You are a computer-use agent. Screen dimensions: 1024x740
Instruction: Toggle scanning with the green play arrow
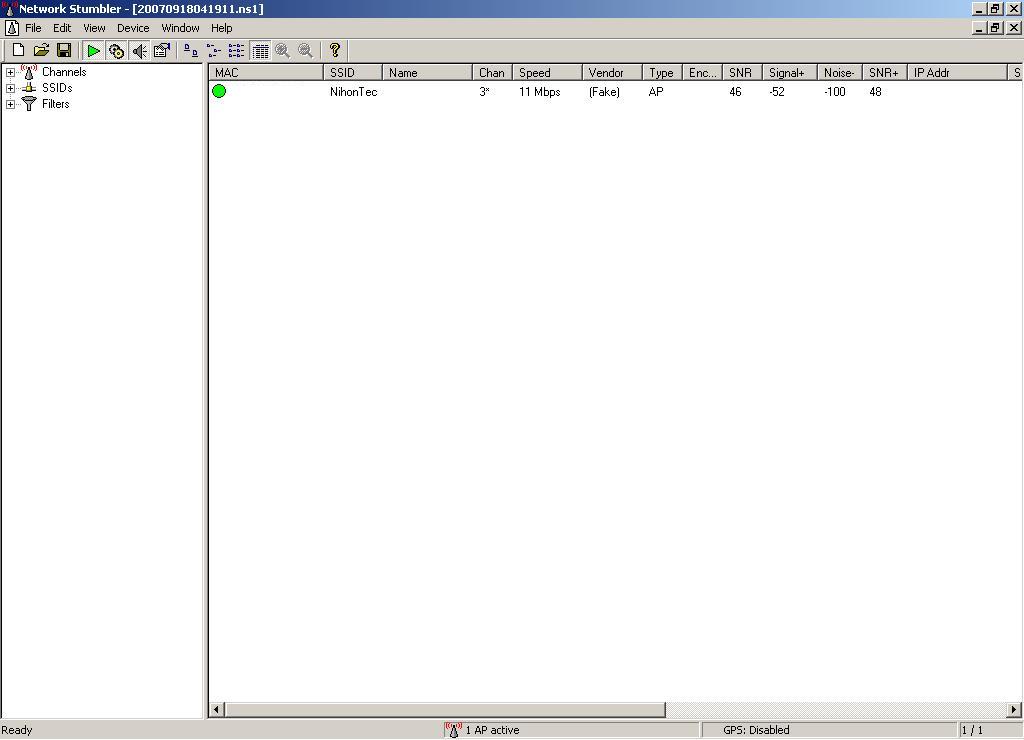93,50
